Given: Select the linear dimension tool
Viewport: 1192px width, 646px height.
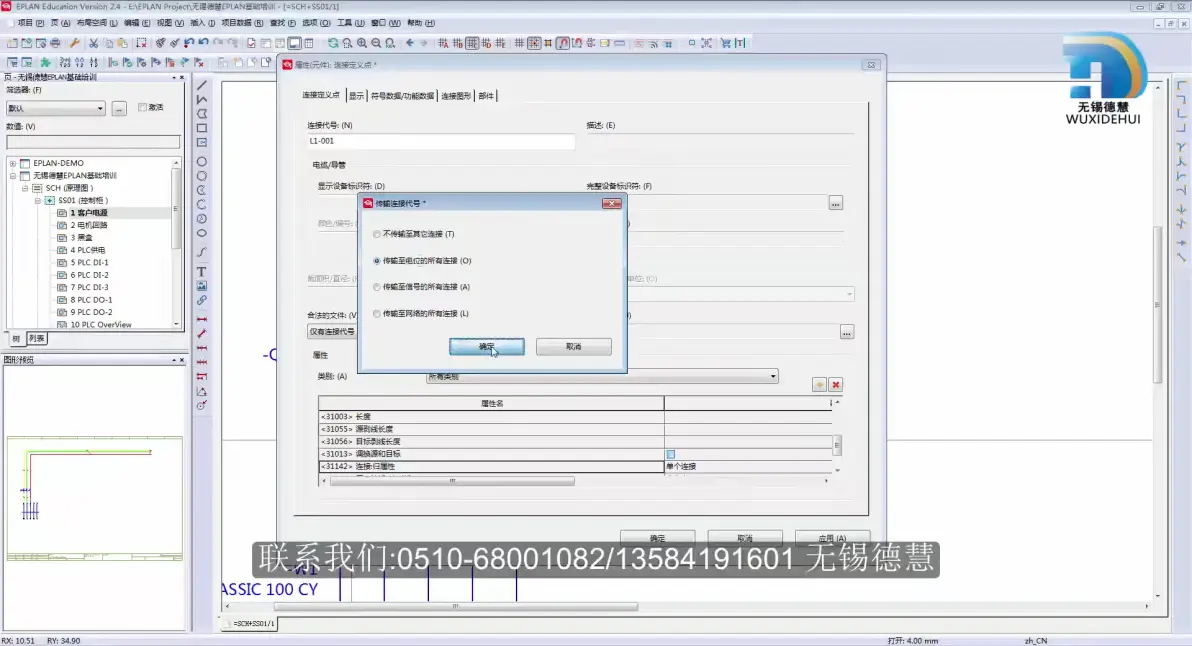Looking at the screenshot, I should 201,319.
